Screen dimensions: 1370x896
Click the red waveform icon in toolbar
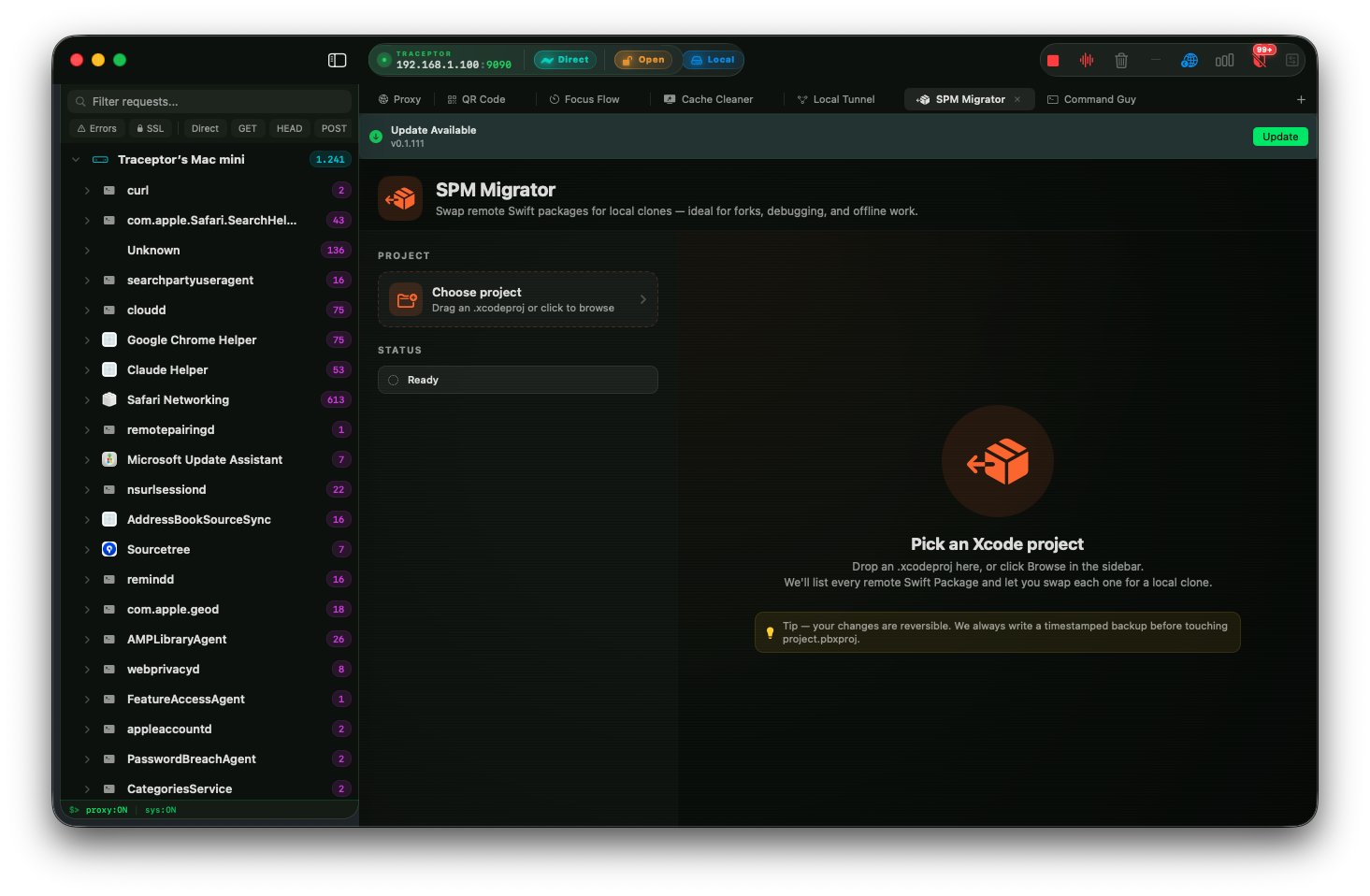tap(1087, 60)
